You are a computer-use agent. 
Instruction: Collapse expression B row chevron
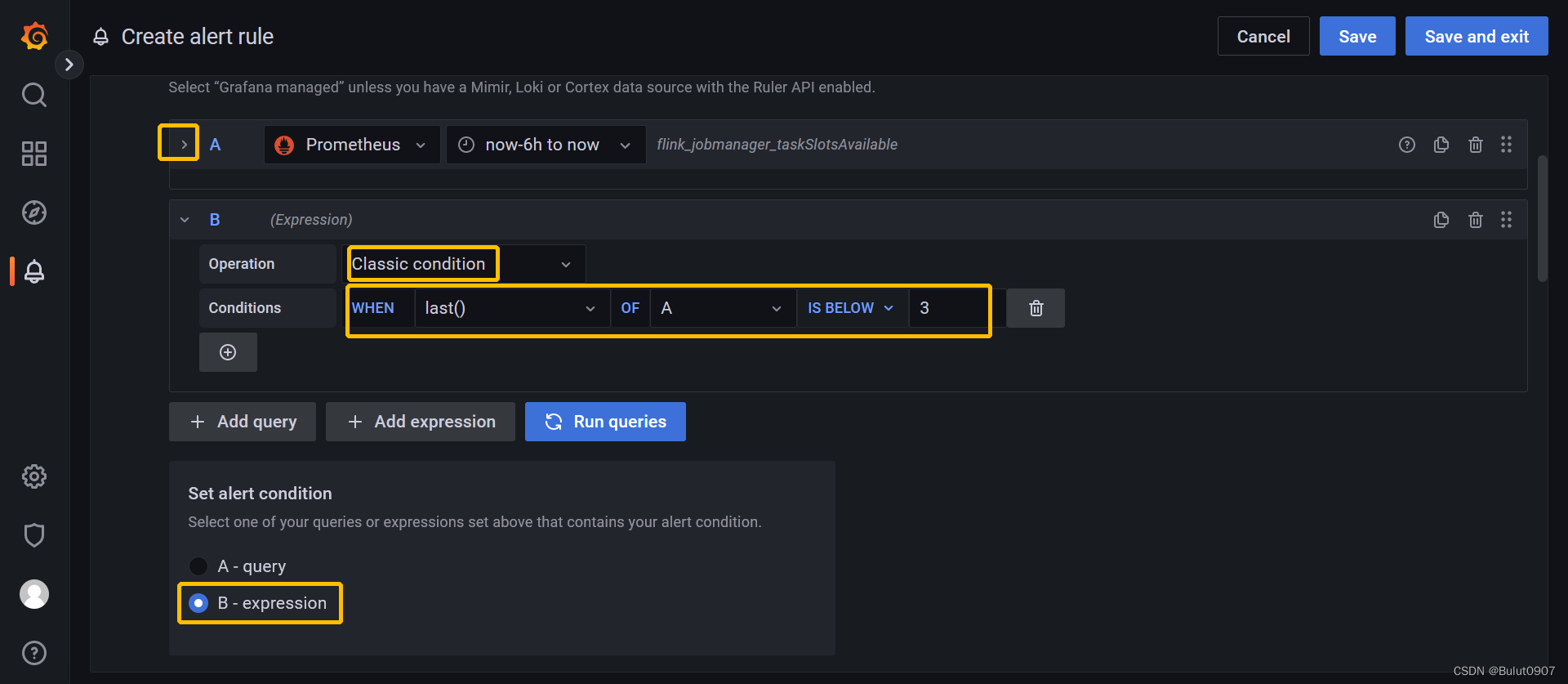[x=185, y=220]
